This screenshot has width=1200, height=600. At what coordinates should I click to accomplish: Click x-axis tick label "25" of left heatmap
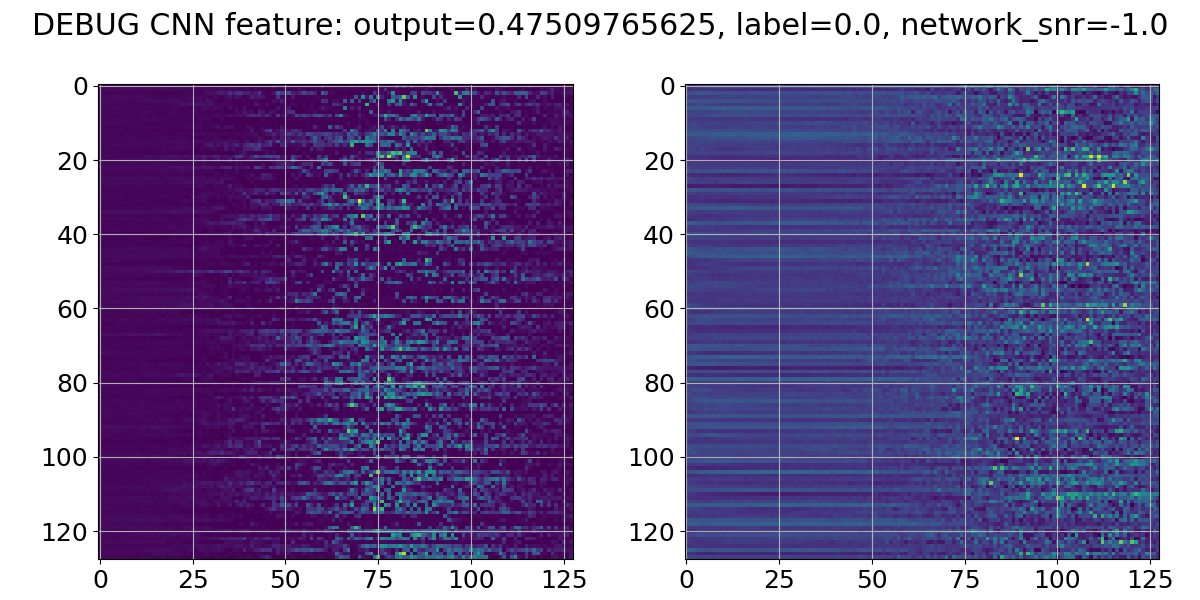point(193,578)
